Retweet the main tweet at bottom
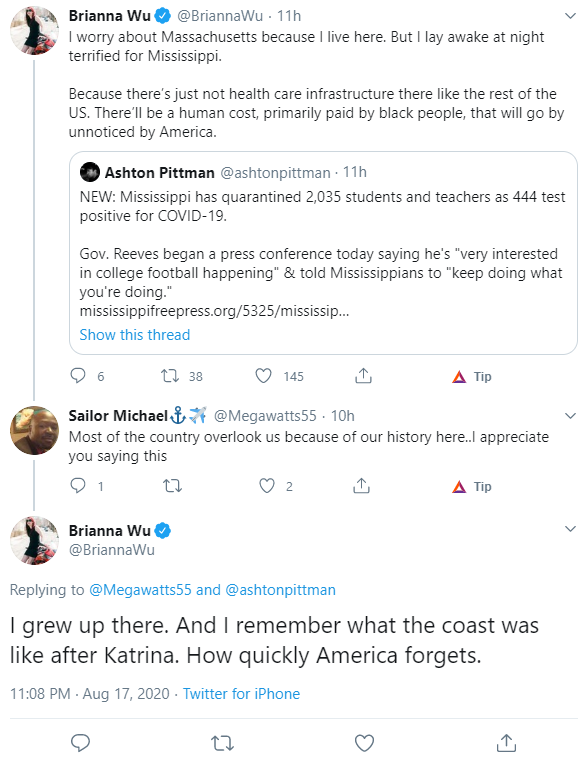Screen dimensions: 587x763 pyautogui.click(x=222, y=743)
